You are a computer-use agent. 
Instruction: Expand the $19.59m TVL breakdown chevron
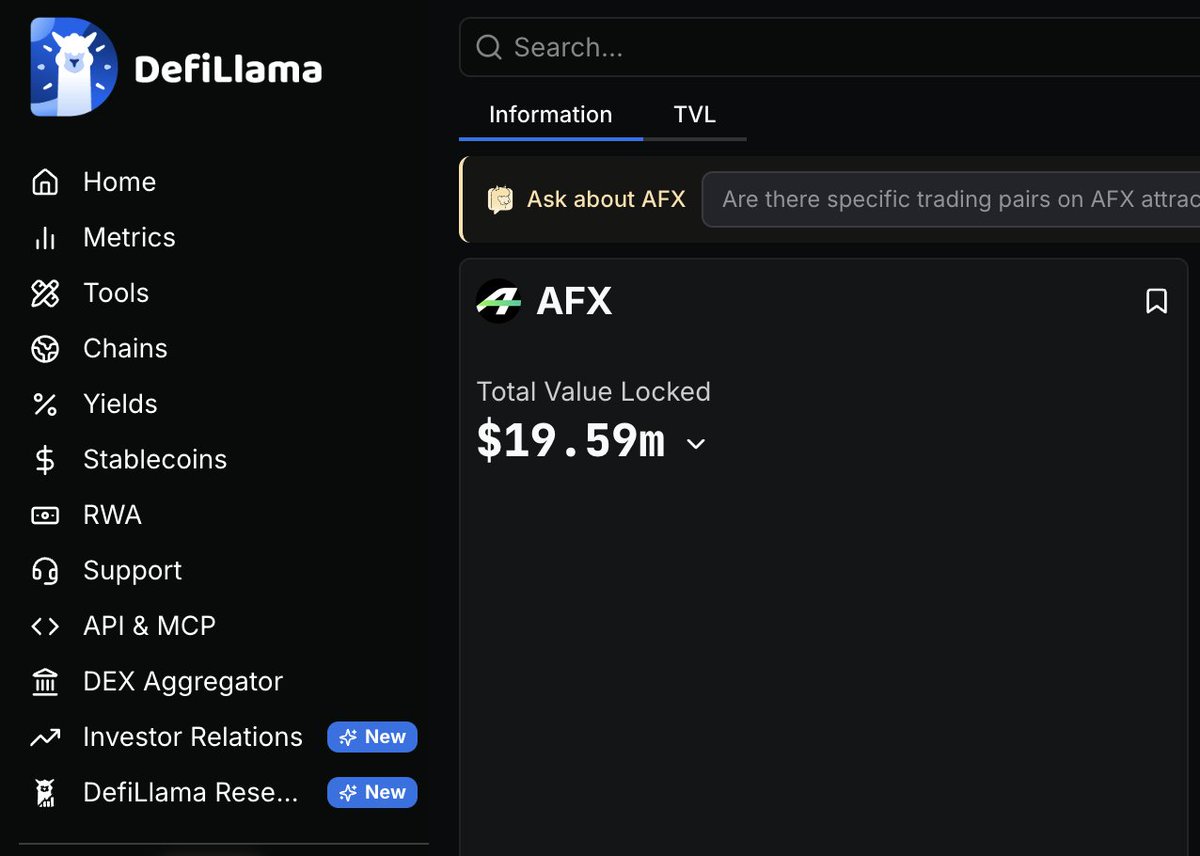coord(696,444)
